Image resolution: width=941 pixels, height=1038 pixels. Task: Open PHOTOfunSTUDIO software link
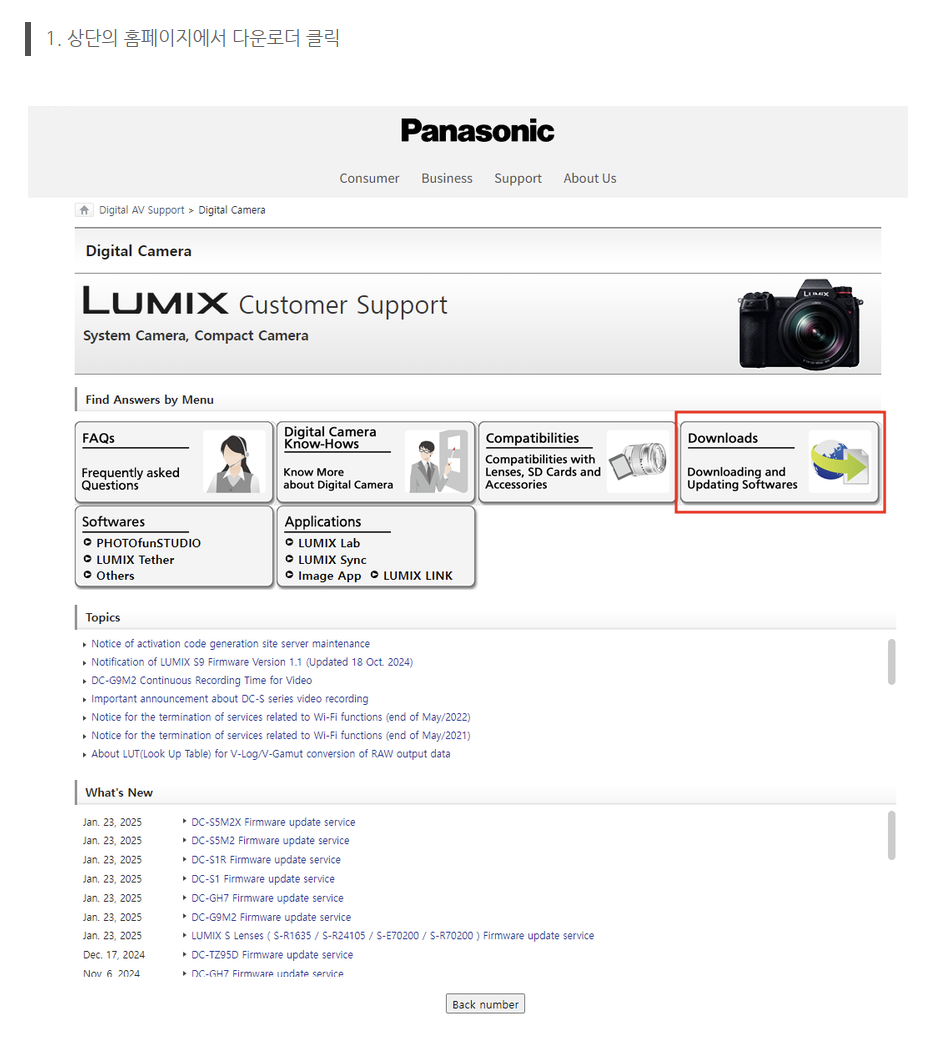[148, 543]
